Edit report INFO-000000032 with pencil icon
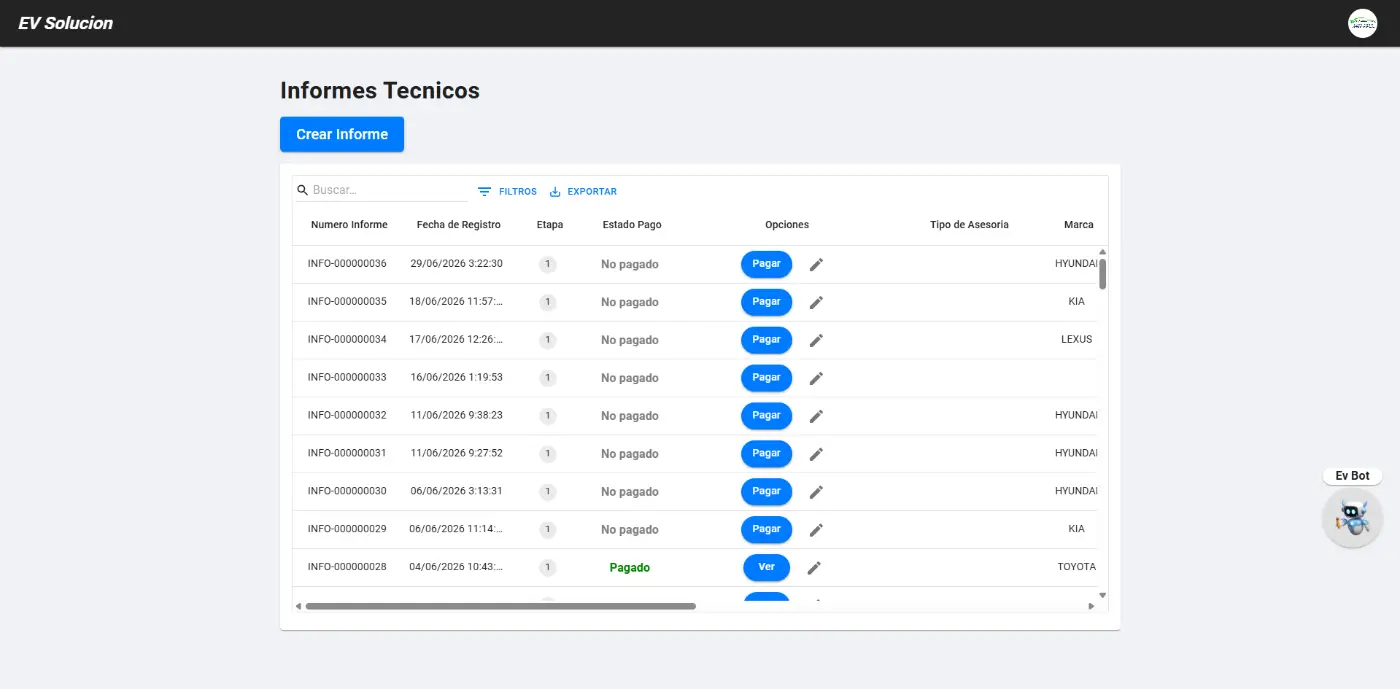The image size is (1400, 689). (816, 416)
